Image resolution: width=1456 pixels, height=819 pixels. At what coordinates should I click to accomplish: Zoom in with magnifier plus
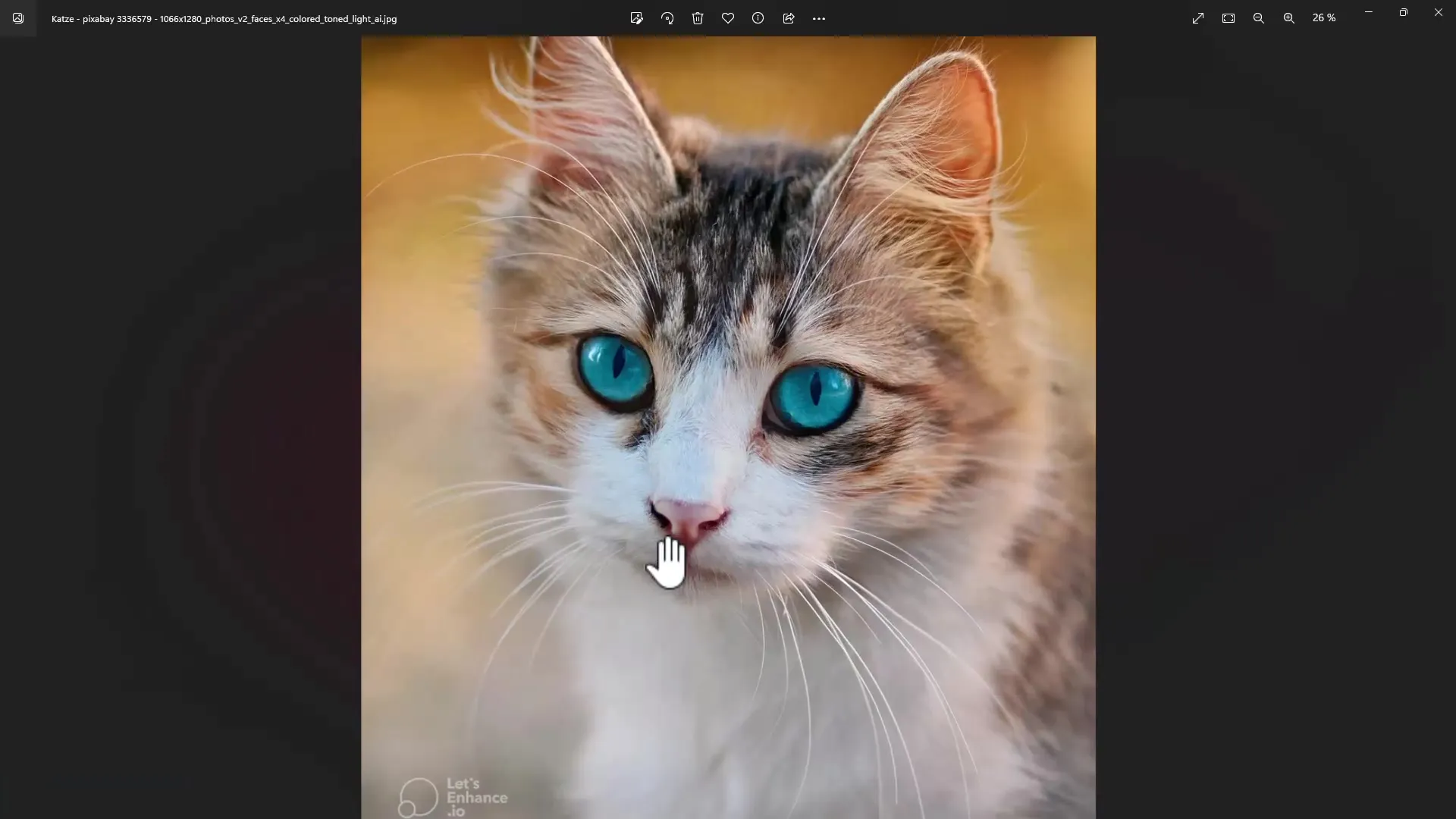coord(1289,18)
